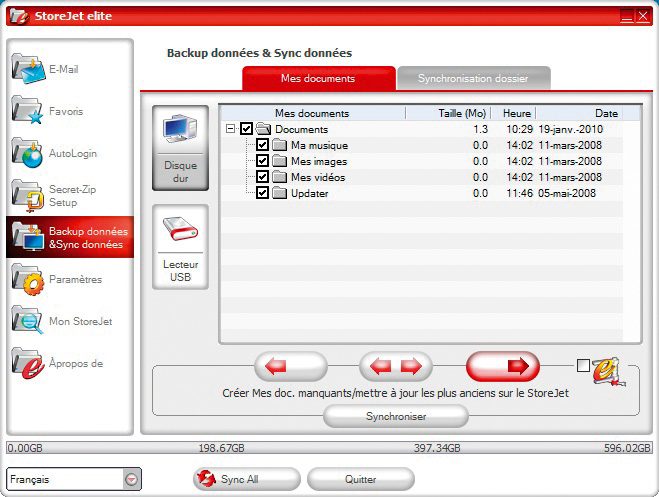Click the Synchroniser button
The height and width of the screenshot is (497, 659).
click(x=395, y=416)
